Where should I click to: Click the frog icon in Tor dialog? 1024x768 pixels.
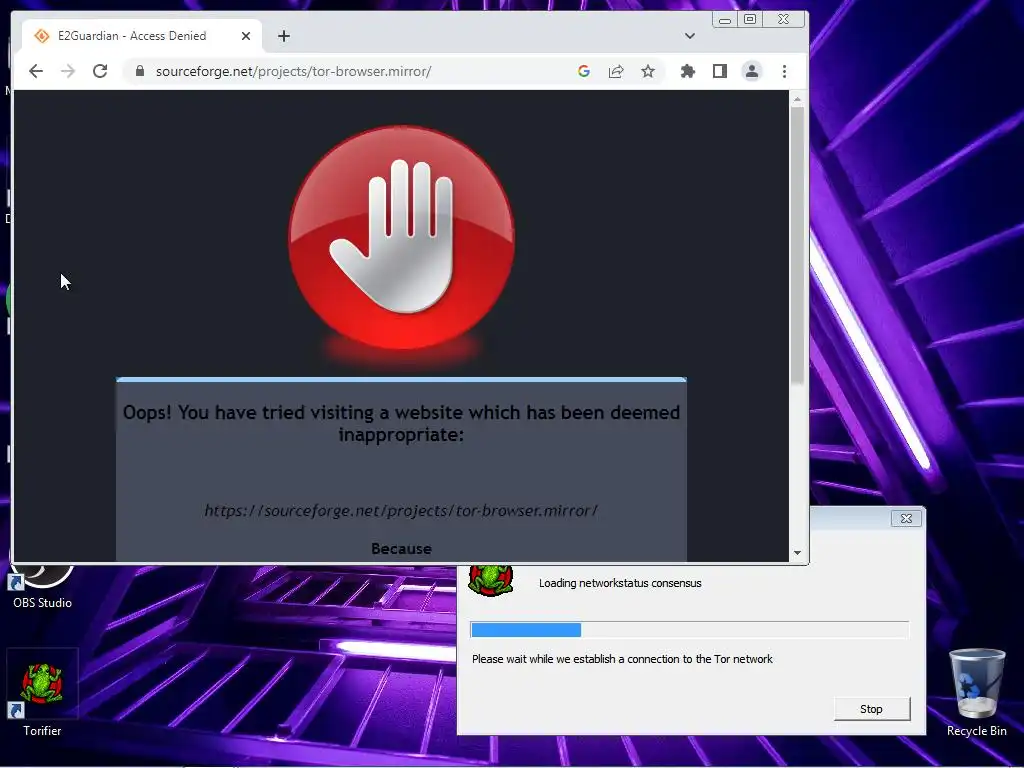click(490, 580)
